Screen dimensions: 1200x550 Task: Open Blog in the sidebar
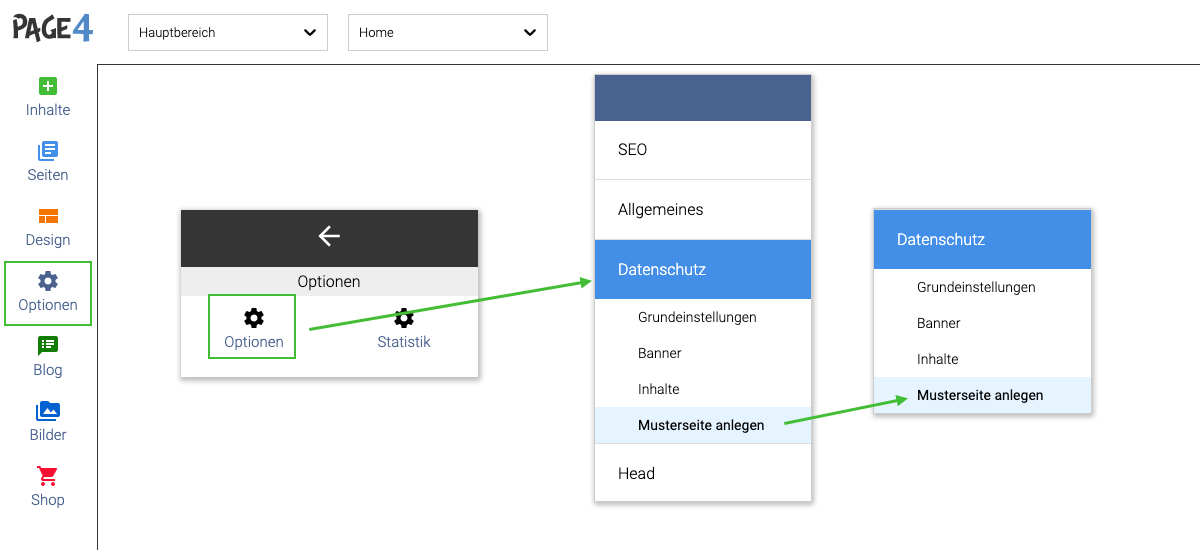tap(48, 357)
